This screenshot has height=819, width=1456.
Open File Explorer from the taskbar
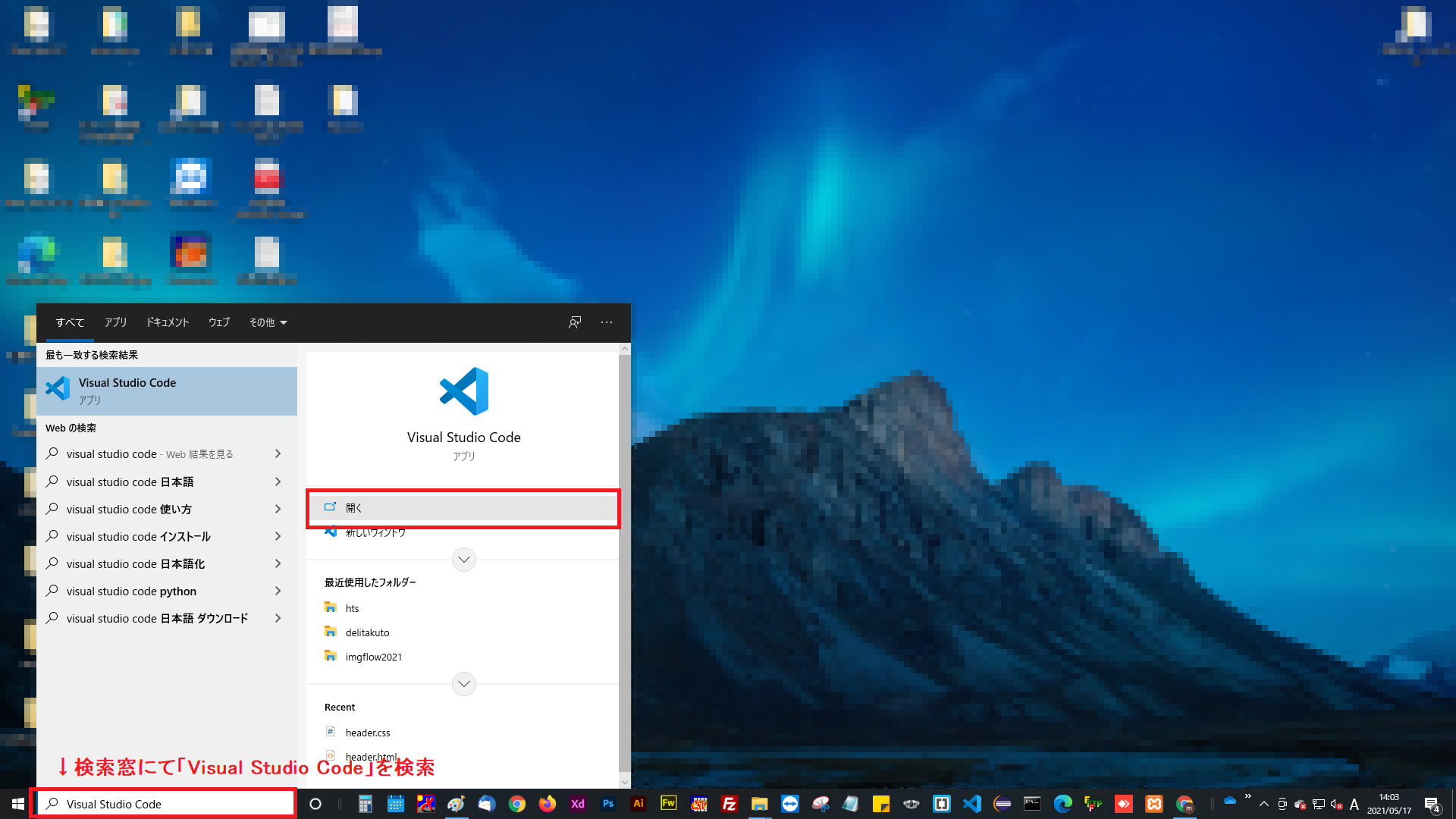point(759,804)
